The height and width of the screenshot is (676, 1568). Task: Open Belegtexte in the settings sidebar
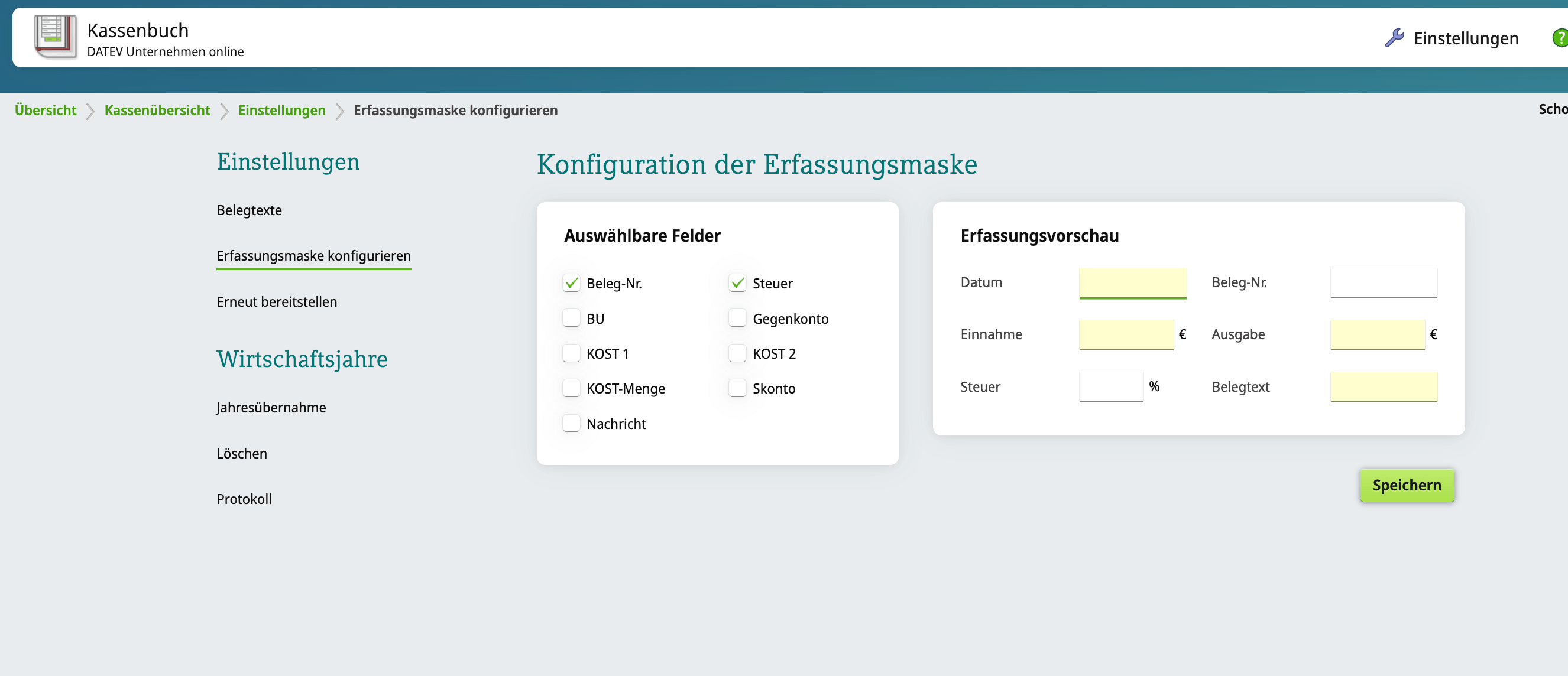coord(249,210)
